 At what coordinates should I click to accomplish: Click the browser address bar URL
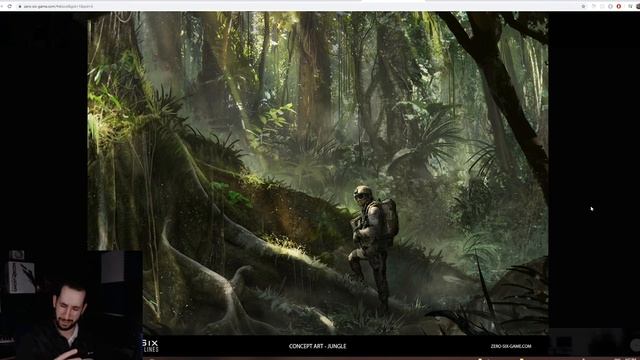tap(58, 7)
